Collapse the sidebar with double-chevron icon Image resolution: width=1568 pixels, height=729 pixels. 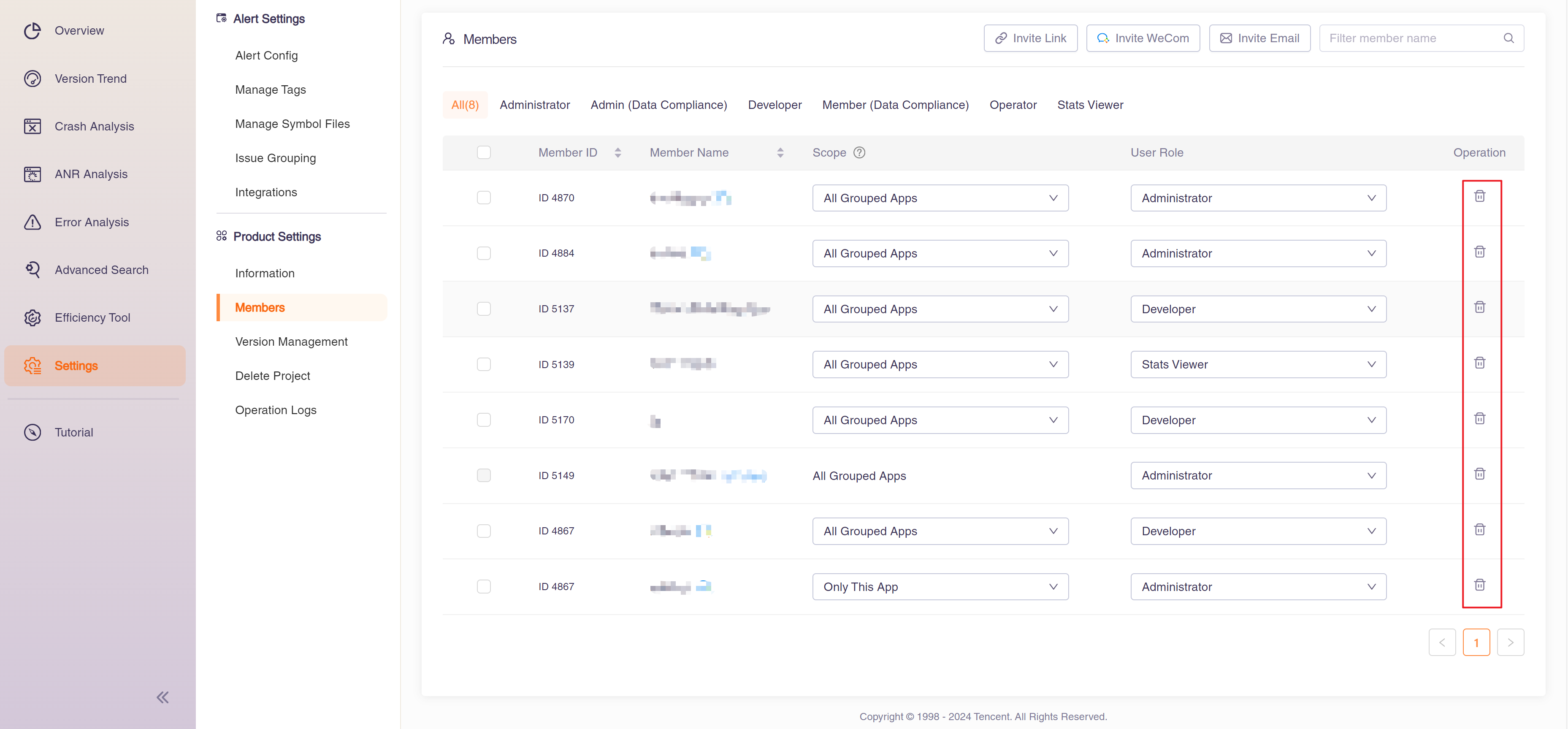point(162,697)
